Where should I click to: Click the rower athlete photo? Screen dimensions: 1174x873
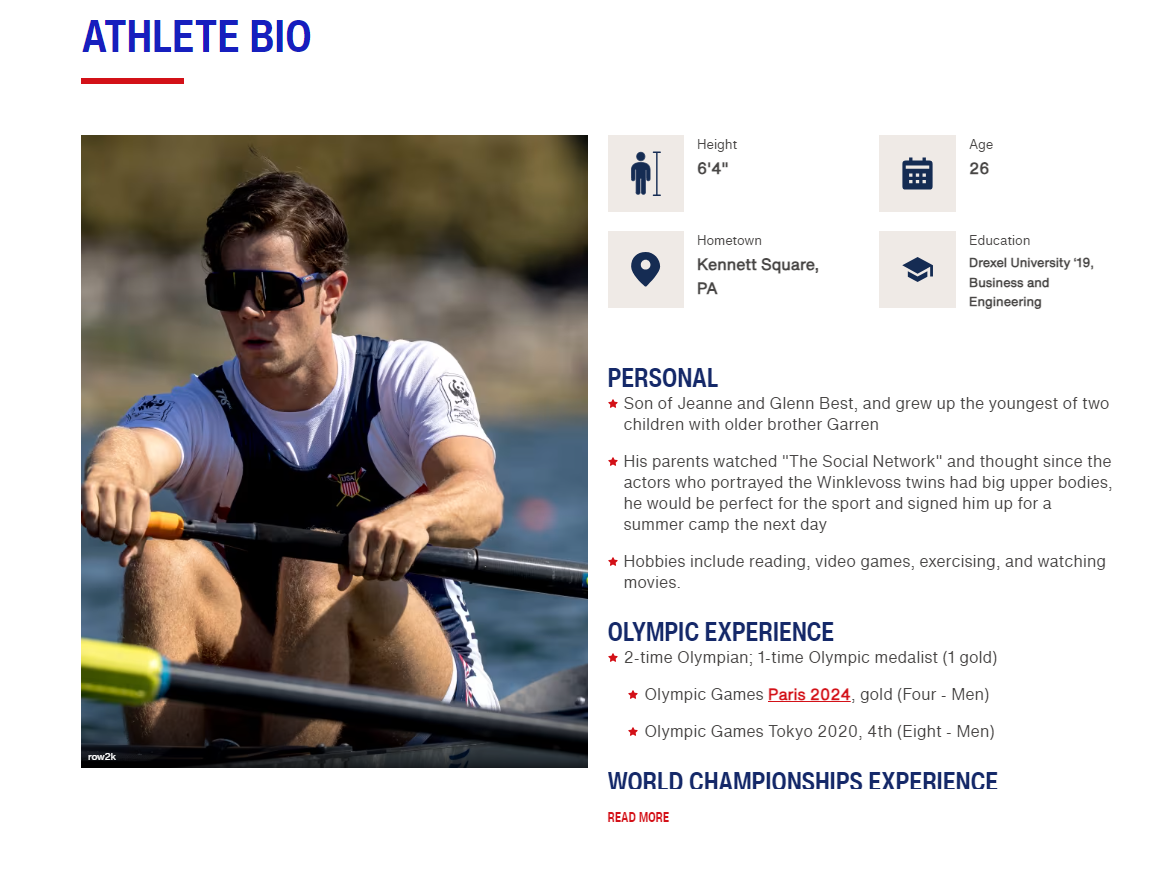pyautogui.click(x=334, y=450)
